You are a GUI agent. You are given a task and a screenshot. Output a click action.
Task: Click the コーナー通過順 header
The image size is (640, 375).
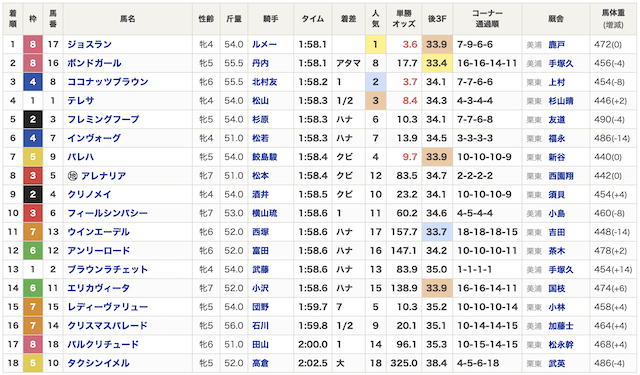(487, 19)
